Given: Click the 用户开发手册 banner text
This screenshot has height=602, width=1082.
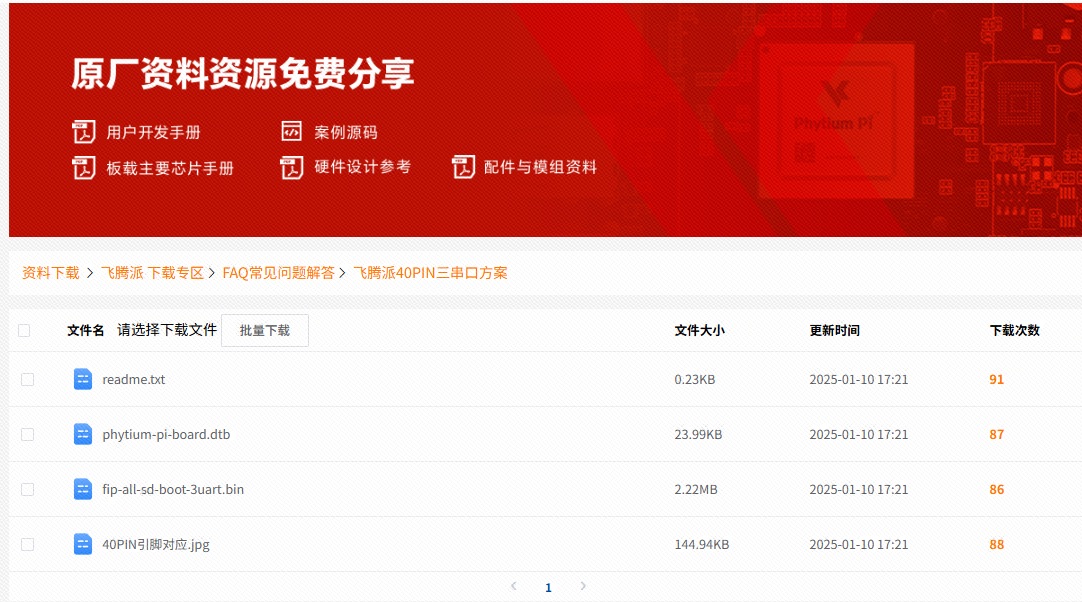Looking at the screenshot, I should pos(153,132).
